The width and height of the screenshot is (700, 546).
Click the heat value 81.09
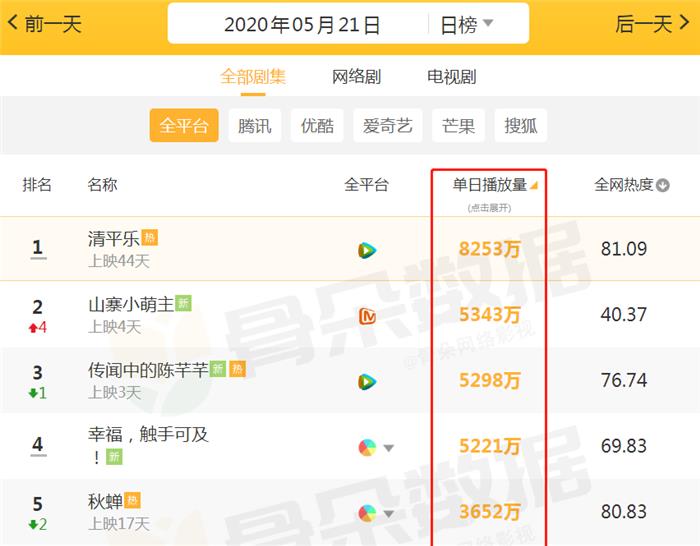coord(624,249)
